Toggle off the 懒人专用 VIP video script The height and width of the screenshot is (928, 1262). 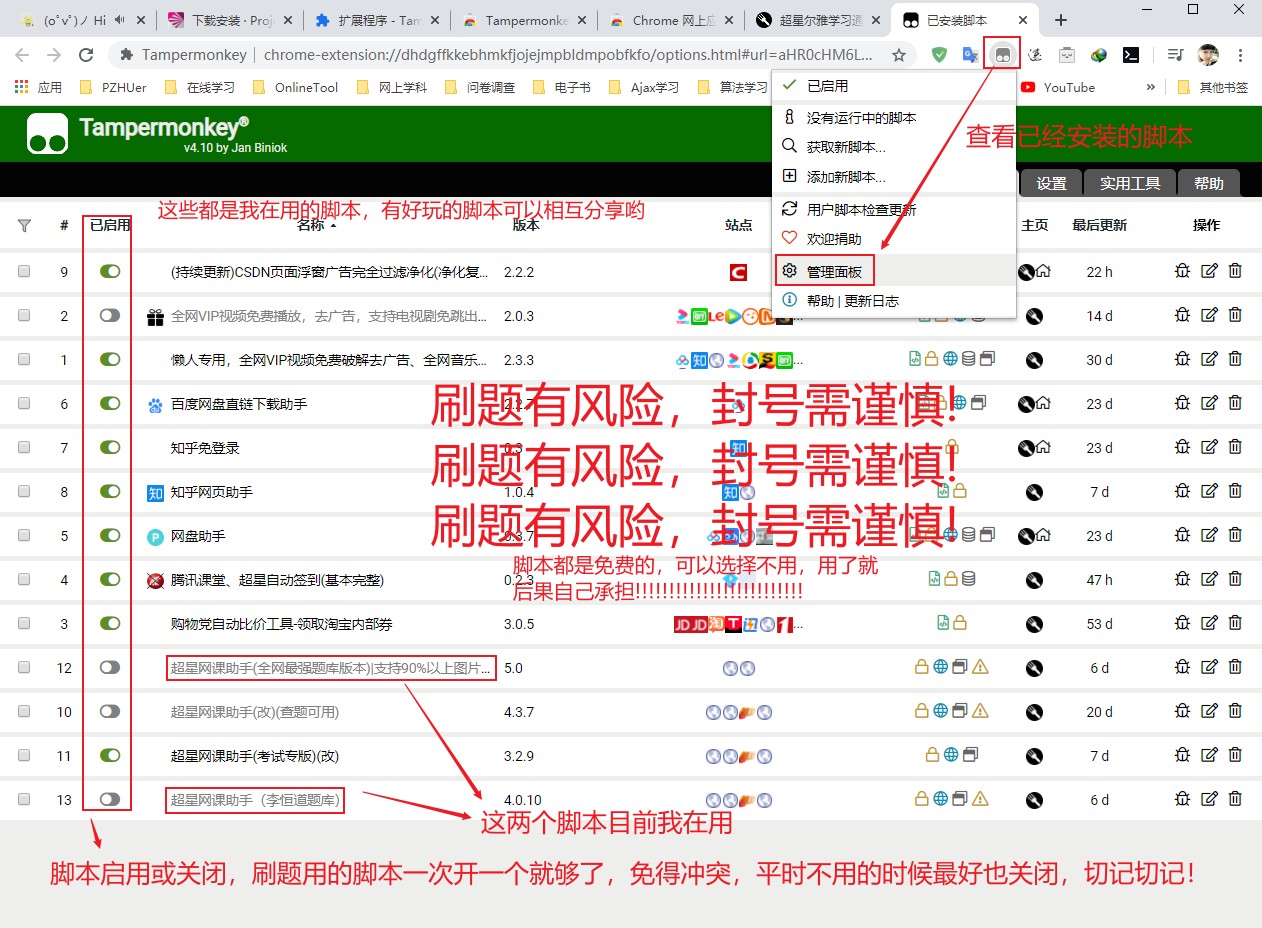[110, 359]
